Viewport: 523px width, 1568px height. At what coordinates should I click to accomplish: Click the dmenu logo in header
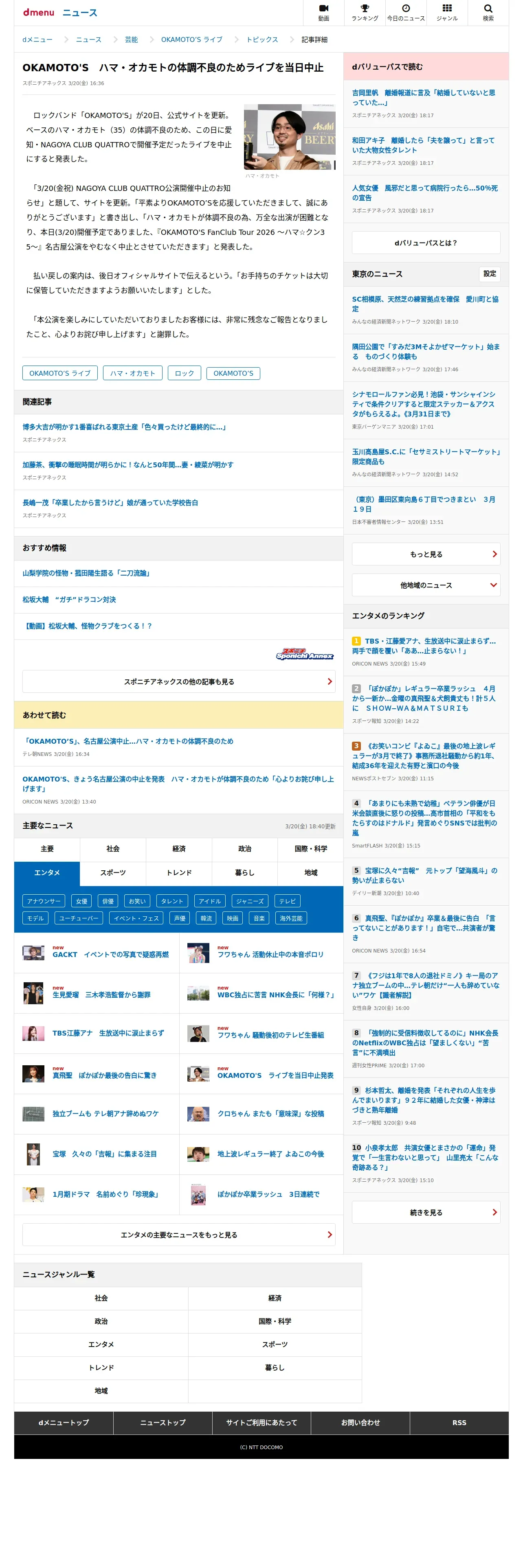pos(38,12)
